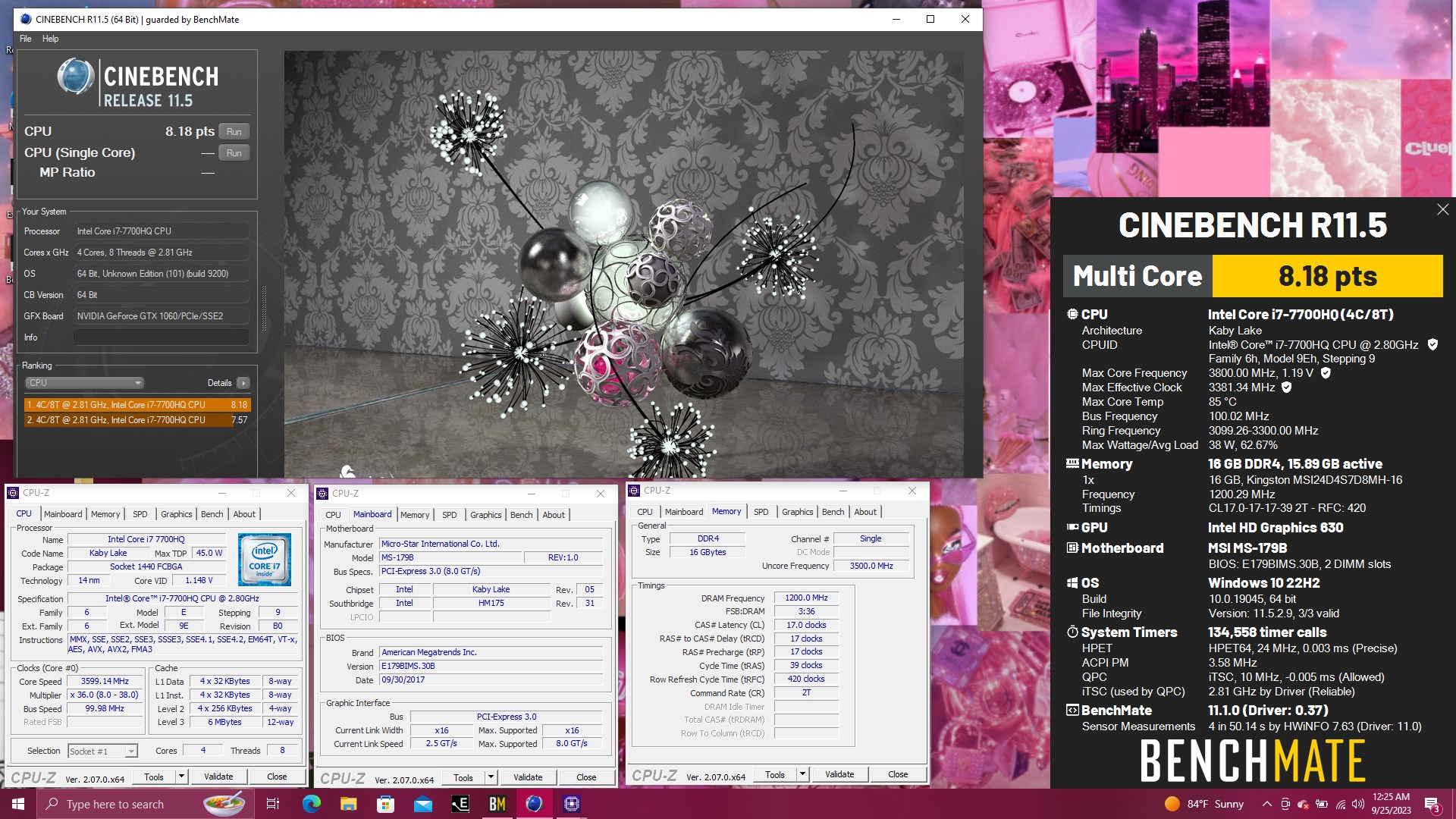Launch Microsoft Edge from the taskbar
Viewport: 1456px width, 819px height.
pos(311,804)
